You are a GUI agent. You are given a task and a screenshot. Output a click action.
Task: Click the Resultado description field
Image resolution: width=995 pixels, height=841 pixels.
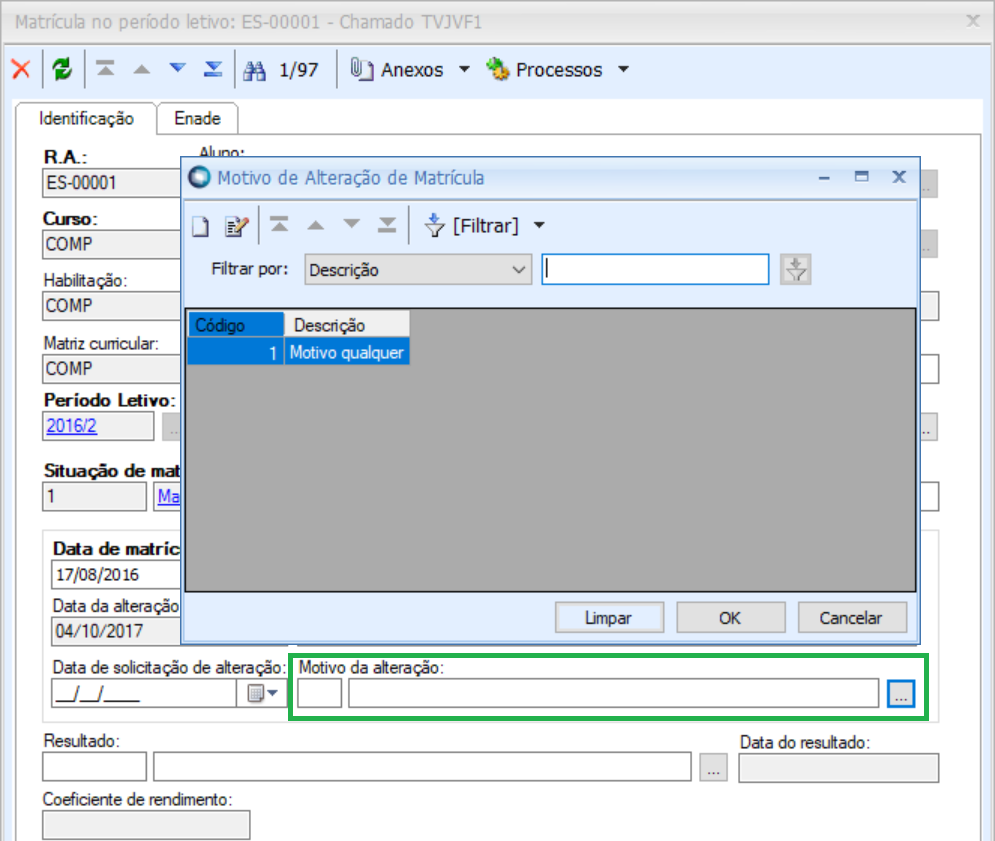[x=423, y=767]
